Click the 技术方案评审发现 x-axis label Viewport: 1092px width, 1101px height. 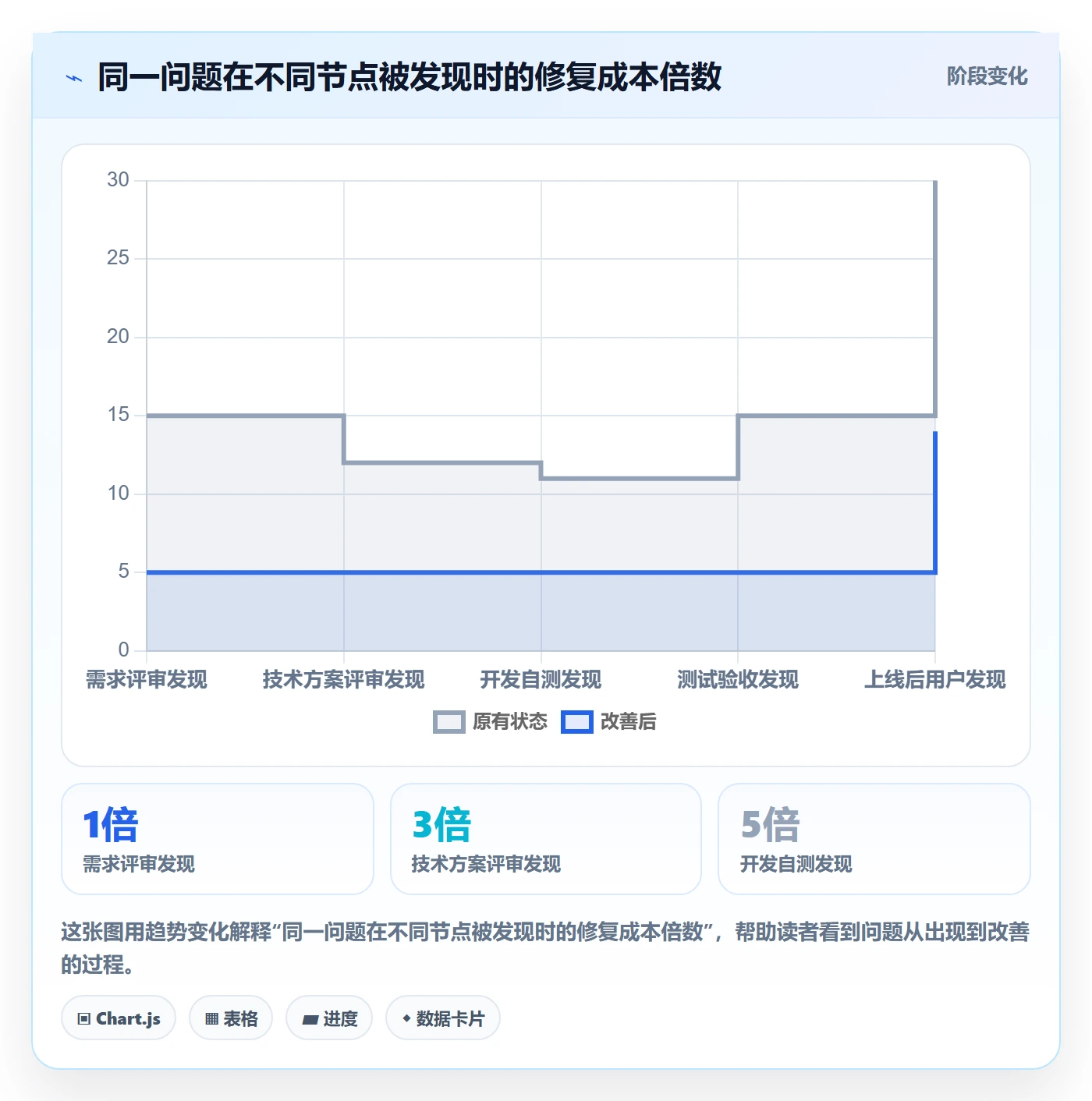[x=344, y=680]
